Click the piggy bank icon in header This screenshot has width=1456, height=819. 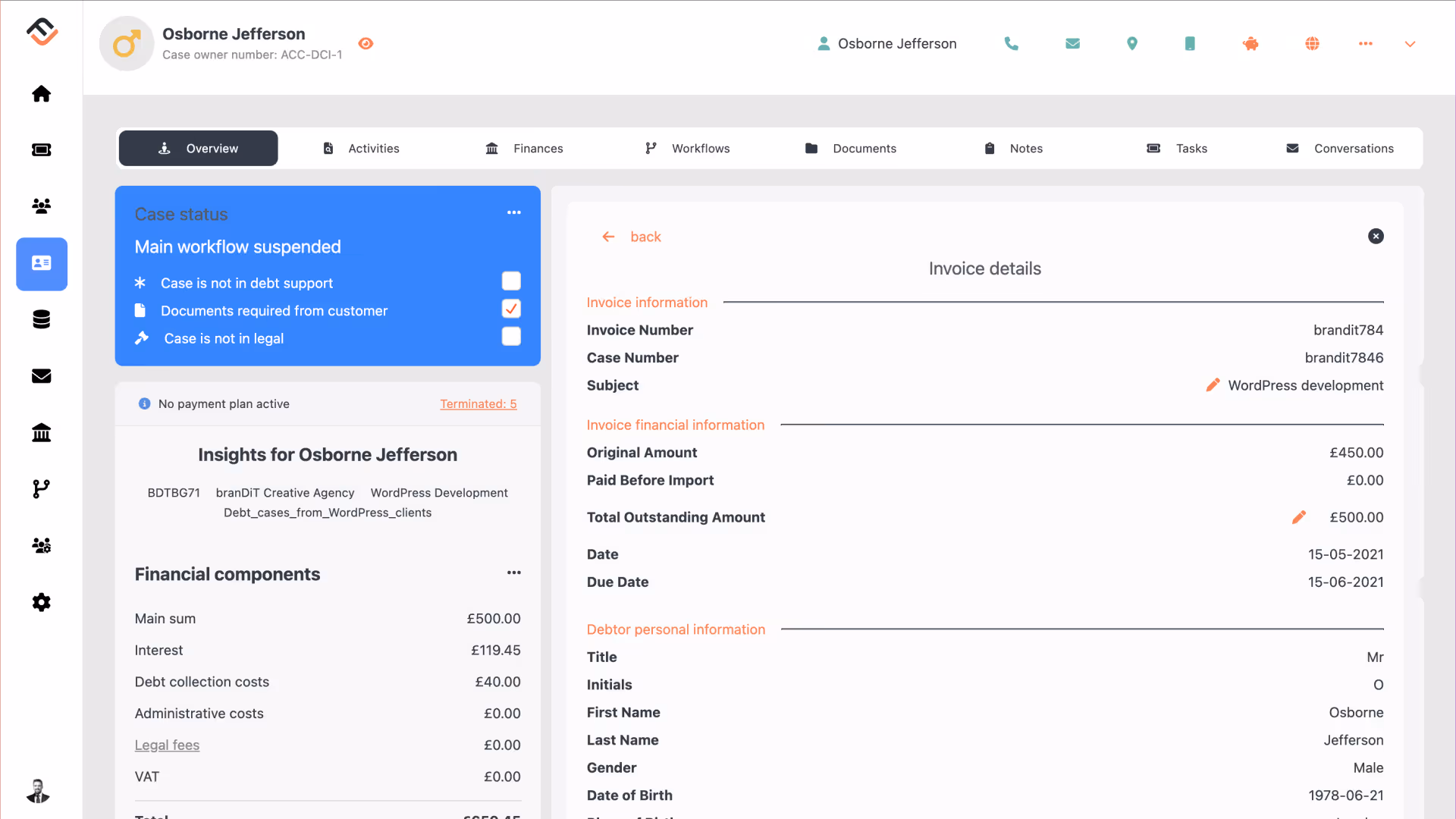1250,44
